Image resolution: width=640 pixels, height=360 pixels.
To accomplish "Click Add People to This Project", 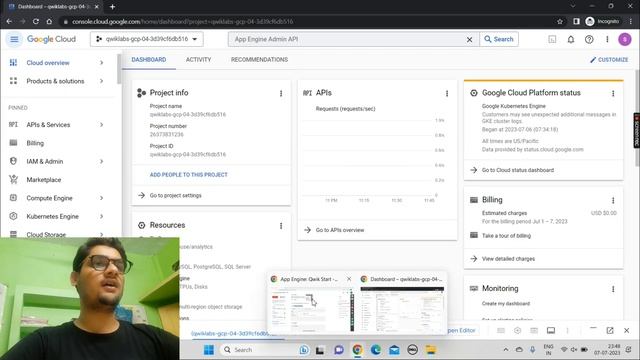I will 189,175.
